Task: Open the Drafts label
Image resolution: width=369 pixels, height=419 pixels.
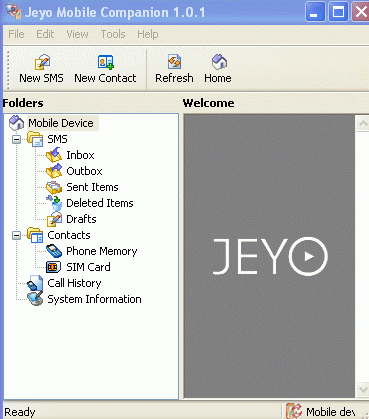Action: coord(81,219)
